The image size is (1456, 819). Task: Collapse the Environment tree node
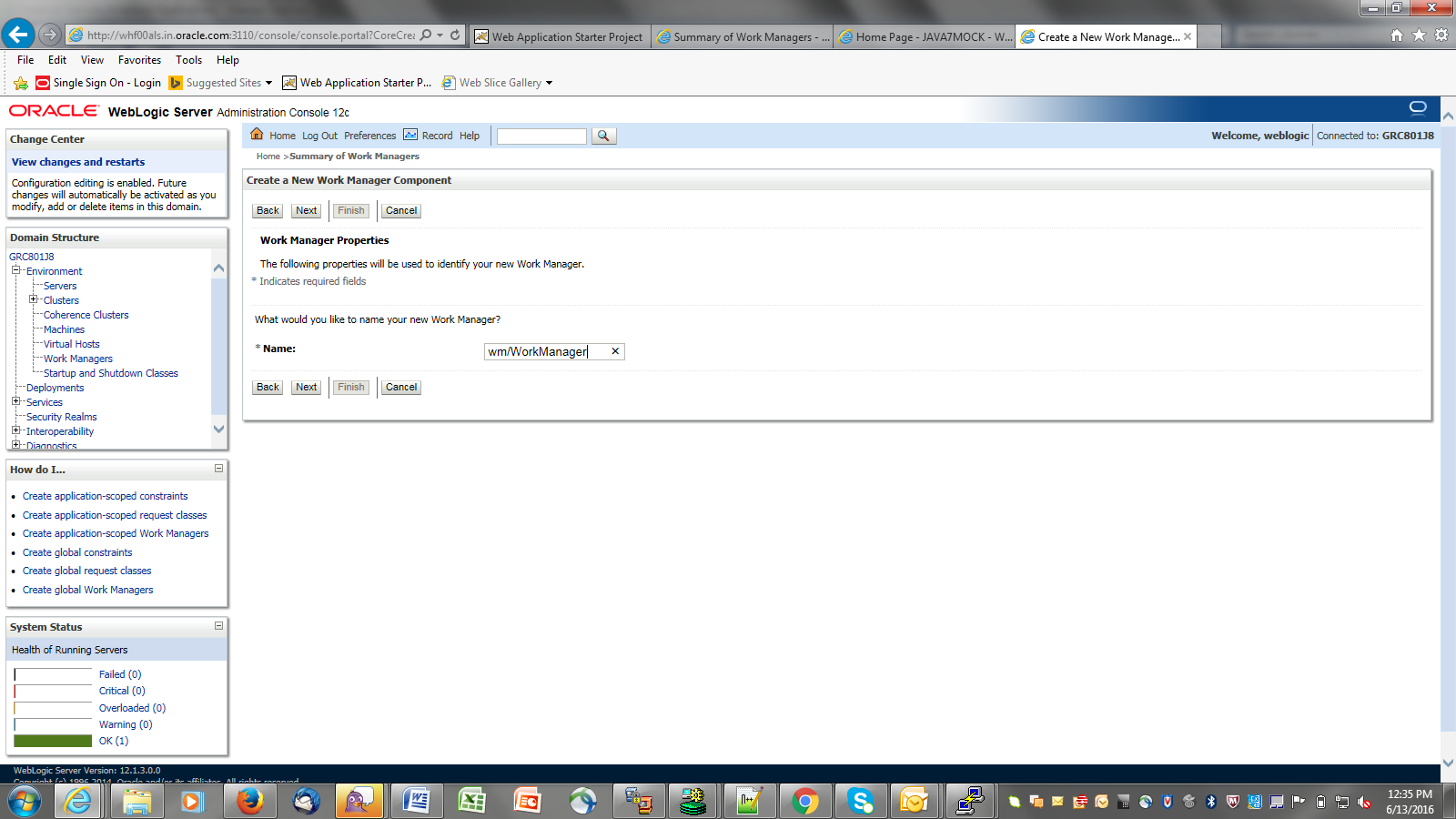[16, 270]
